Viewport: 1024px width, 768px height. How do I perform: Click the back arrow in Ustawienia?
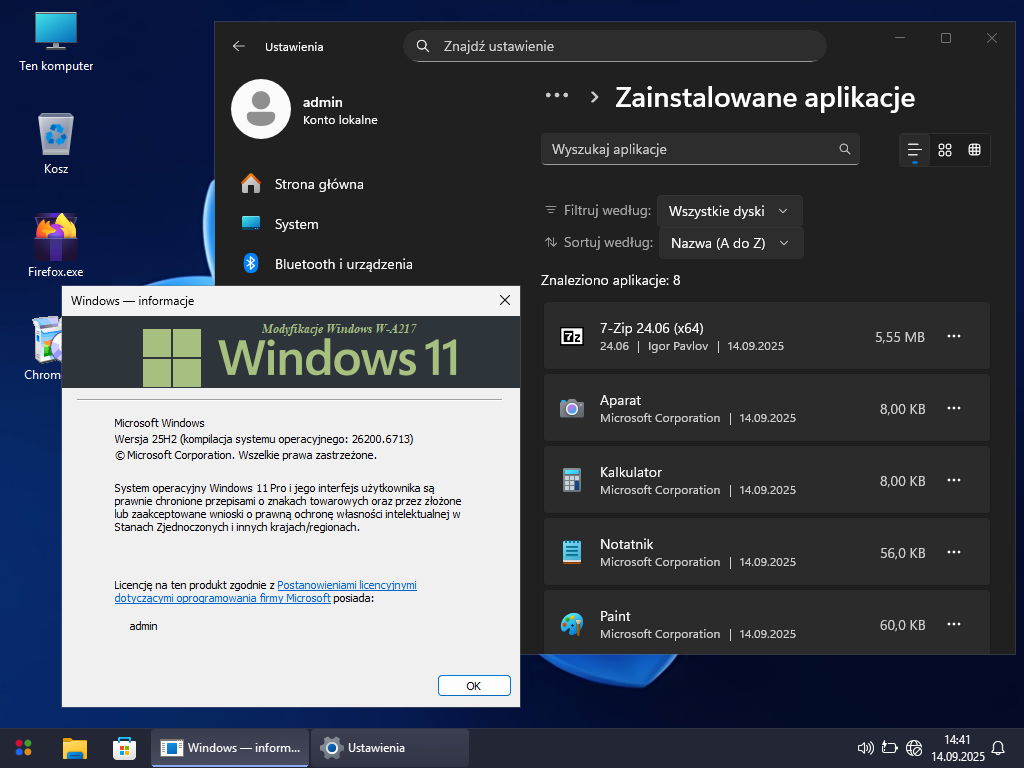pyautogui.click(x=239, y=46)
